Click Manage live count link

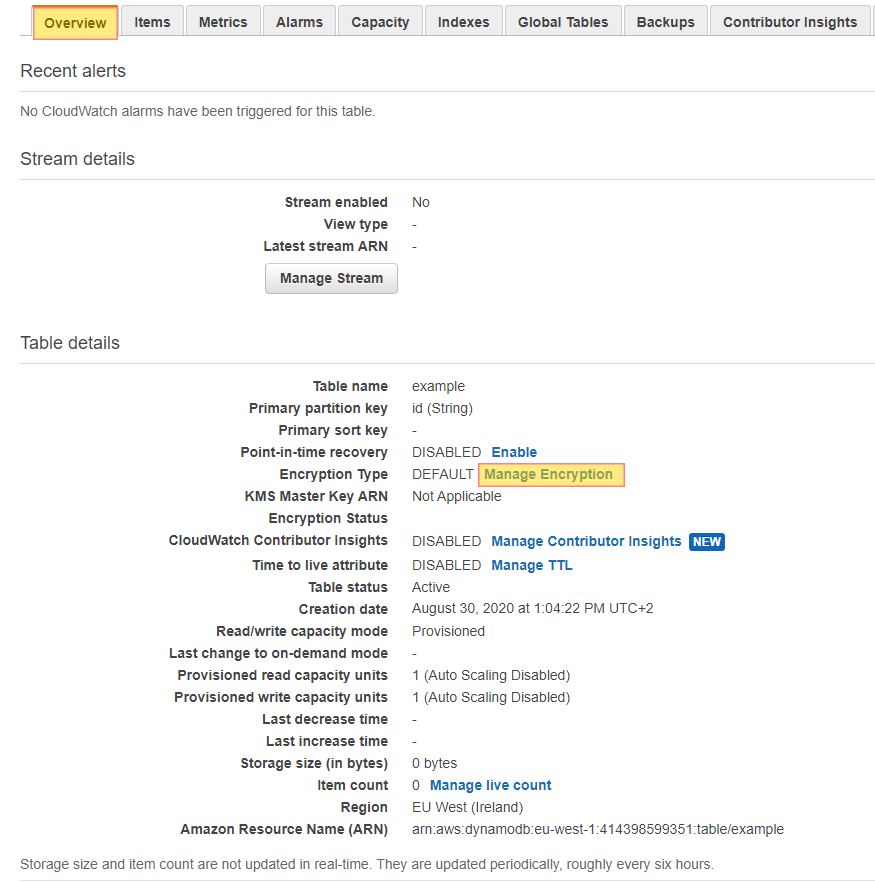coord(490,785)
